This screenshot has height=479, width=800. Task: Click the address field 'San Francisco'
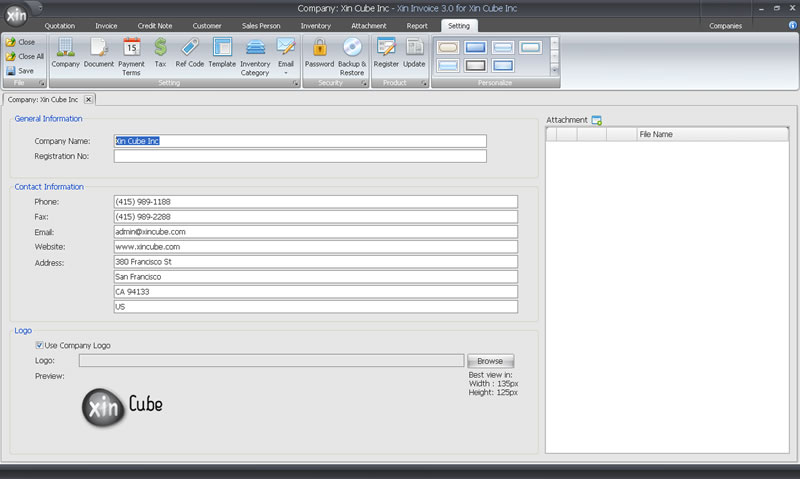point(315,276)
